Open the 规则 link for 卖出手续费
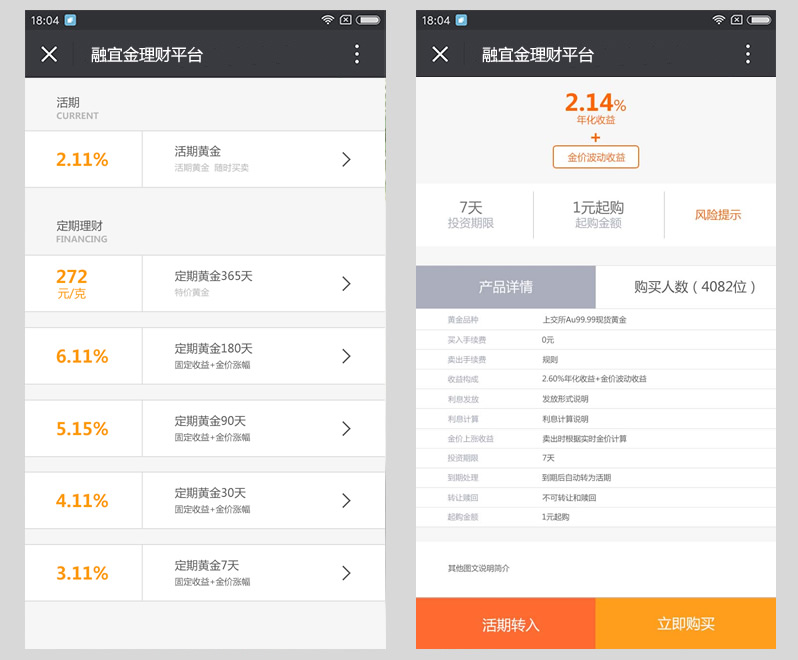The height and width of the screenshot is (660, 798). pyautogui.click(x=550, y=359)
